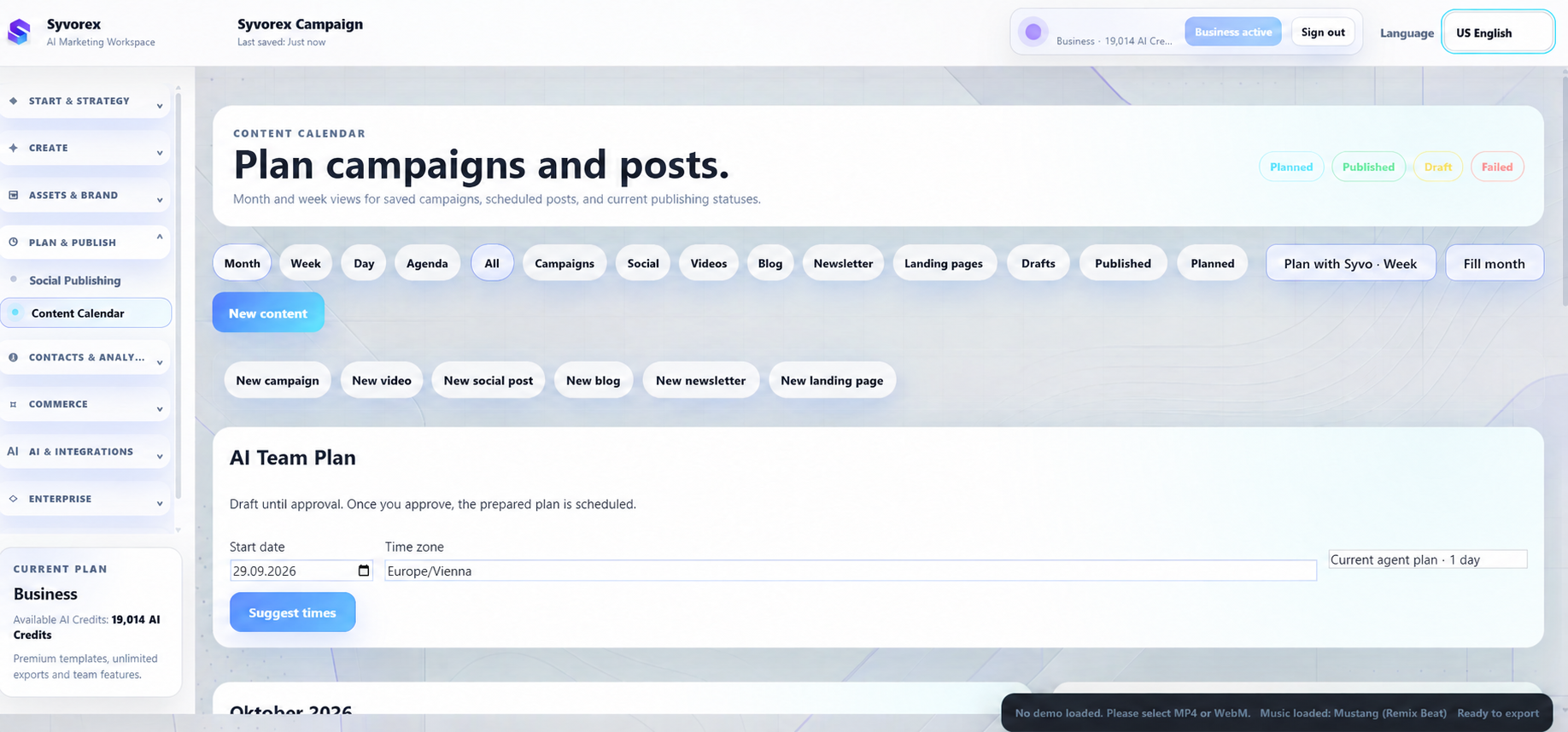Click the Commerce section icon
The width and height of the screenshot is (1568, 732).
click(13, 404)
